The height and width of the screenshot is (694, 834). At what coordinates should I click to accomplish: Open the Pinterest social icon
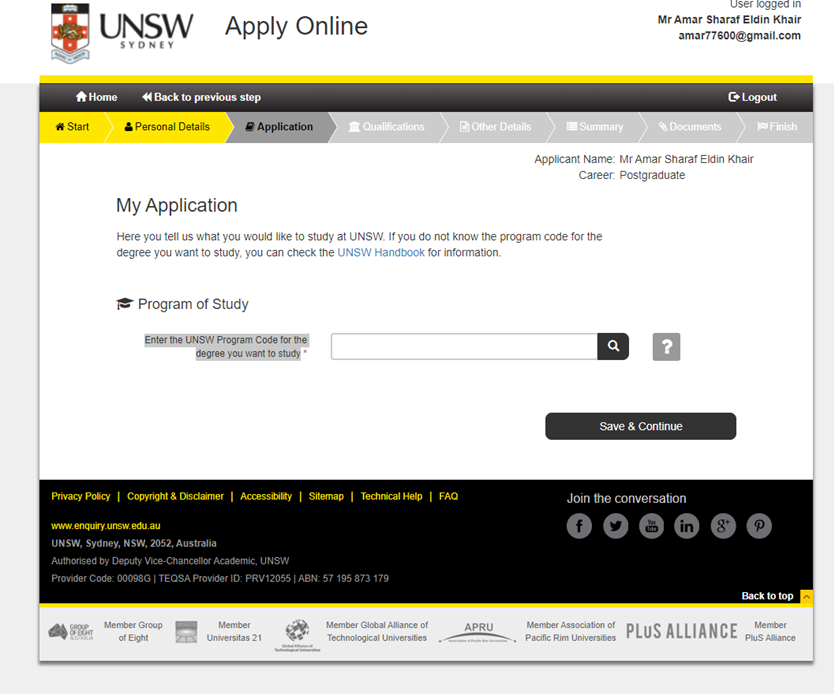click(x=759, y=526)
